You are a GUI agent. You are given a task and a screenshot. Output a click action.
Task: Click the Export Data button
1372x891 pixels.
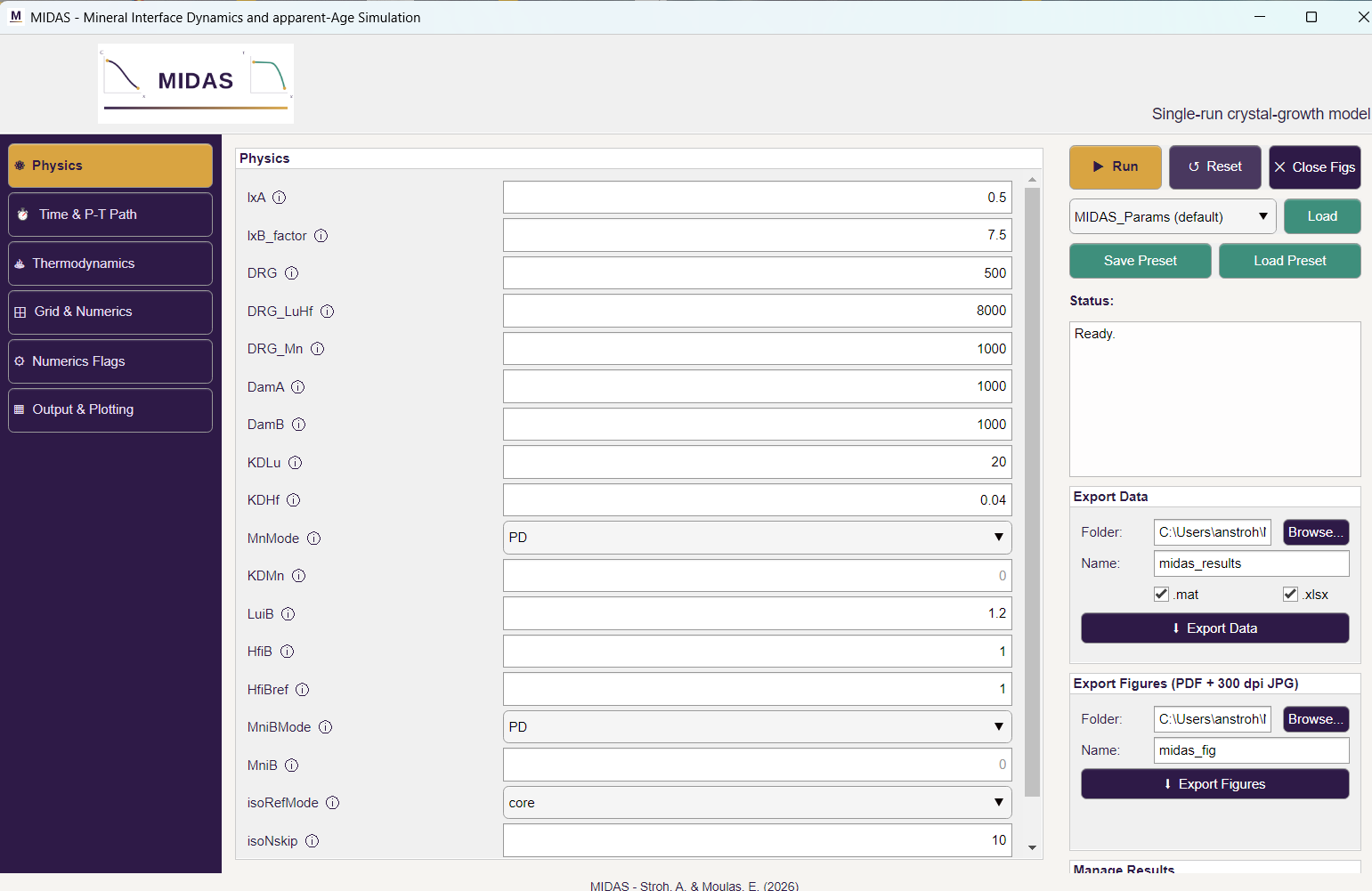coord(1215,628)
